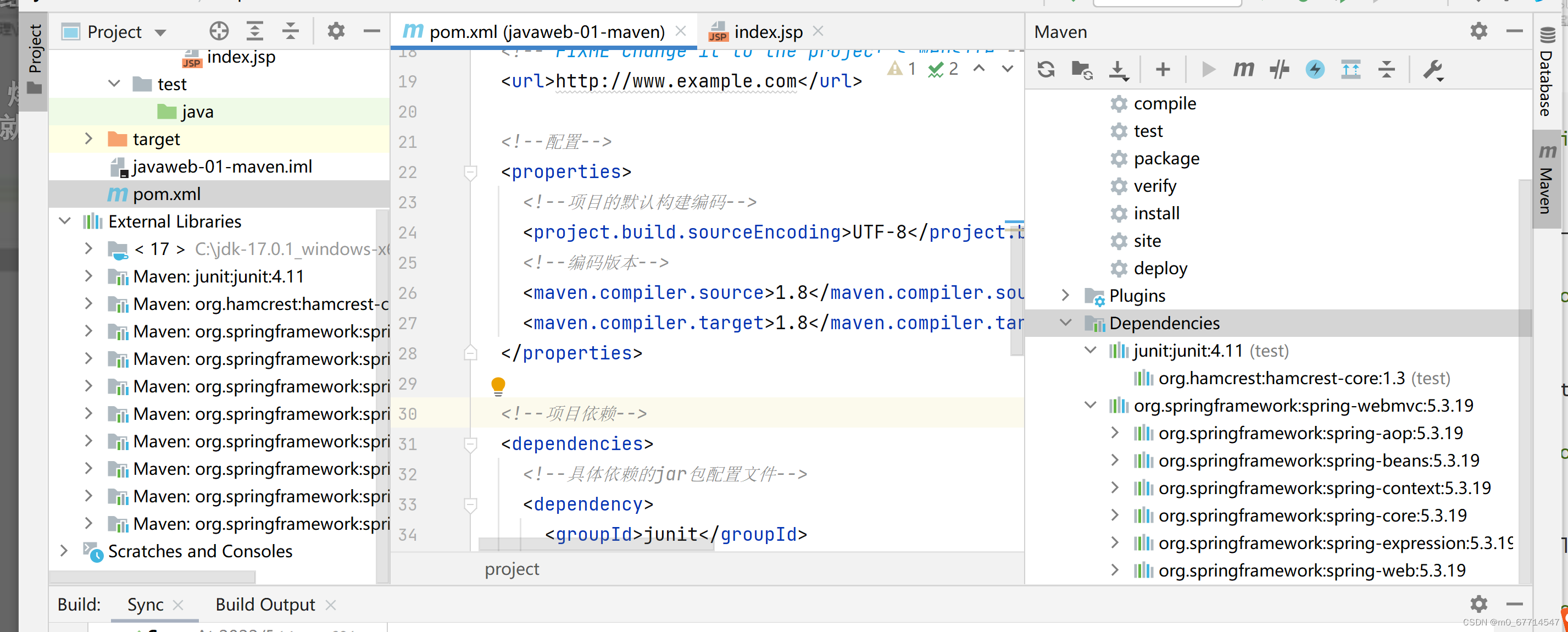The width and height of the screenshot is (1568, 632).
Task: Click Add Maven Projects plus icon
Action: pyautogui.click(x=1163, y=69)
